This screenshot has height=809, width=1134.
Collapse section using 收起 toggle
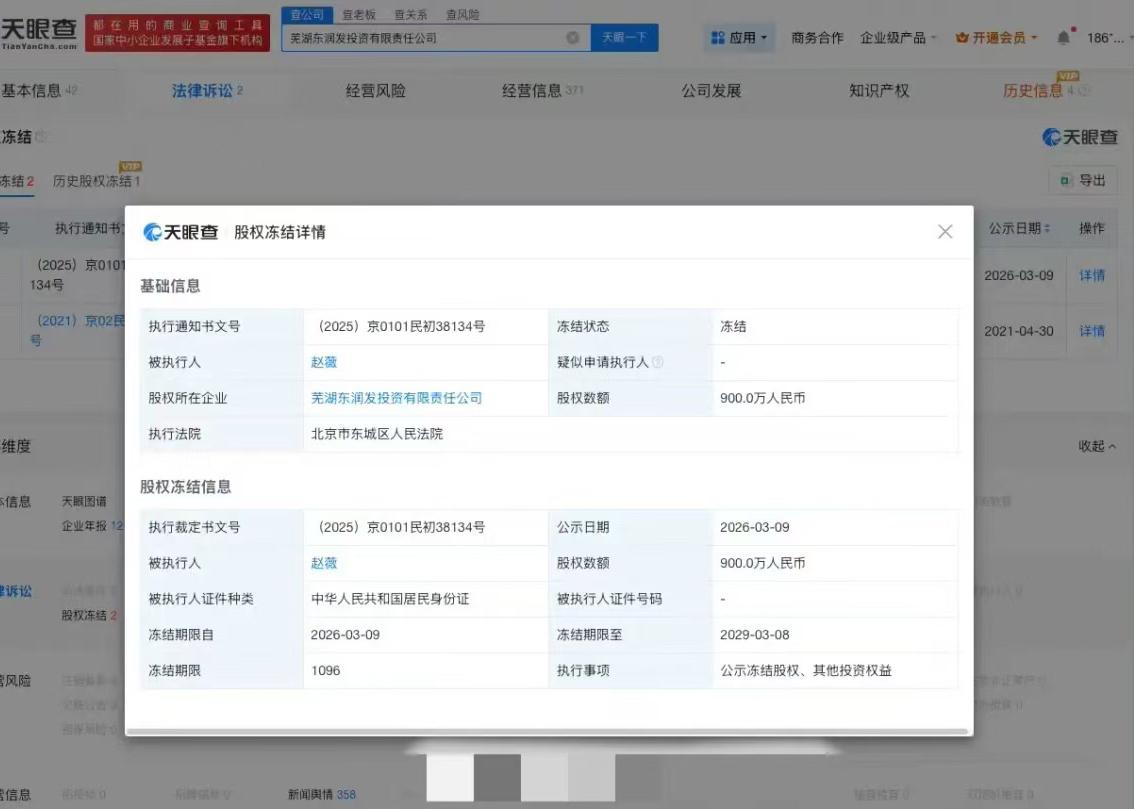point(1097,446)
